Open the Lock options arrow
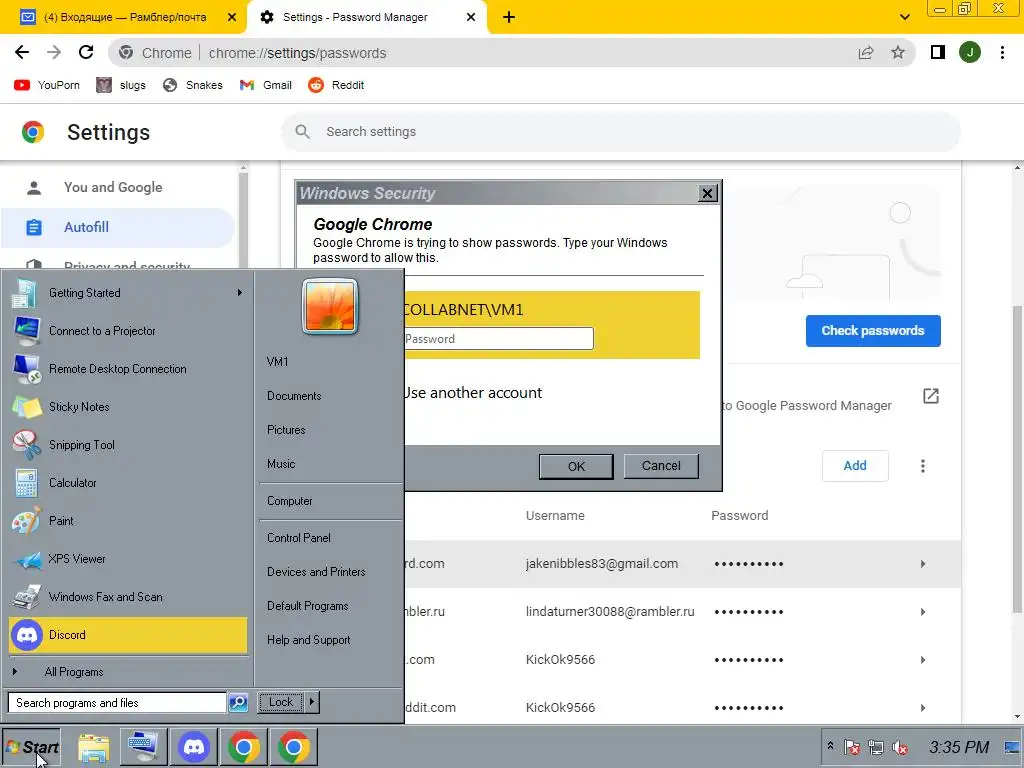The height and width of the screenshot is (768, 1024). coord(312,702)
